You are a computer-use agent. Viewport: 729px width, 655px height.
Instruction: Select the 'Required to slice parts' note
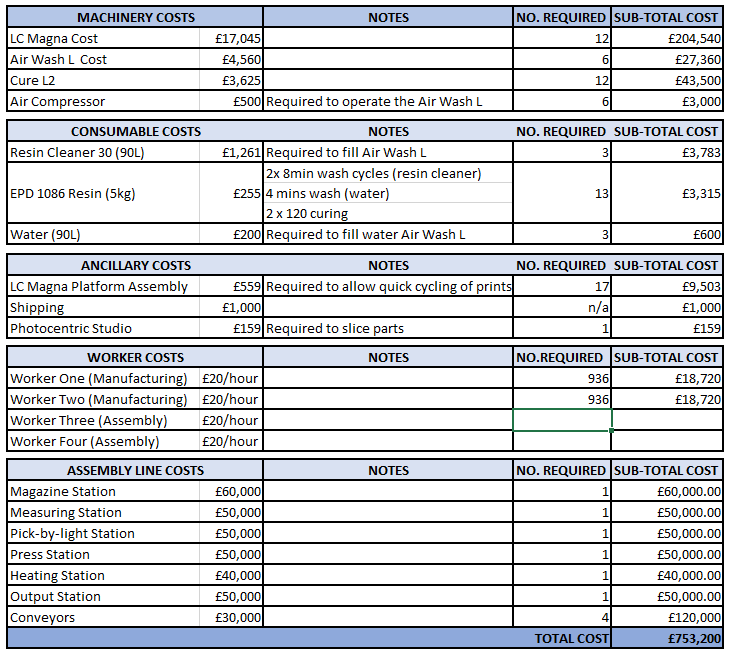388,328
